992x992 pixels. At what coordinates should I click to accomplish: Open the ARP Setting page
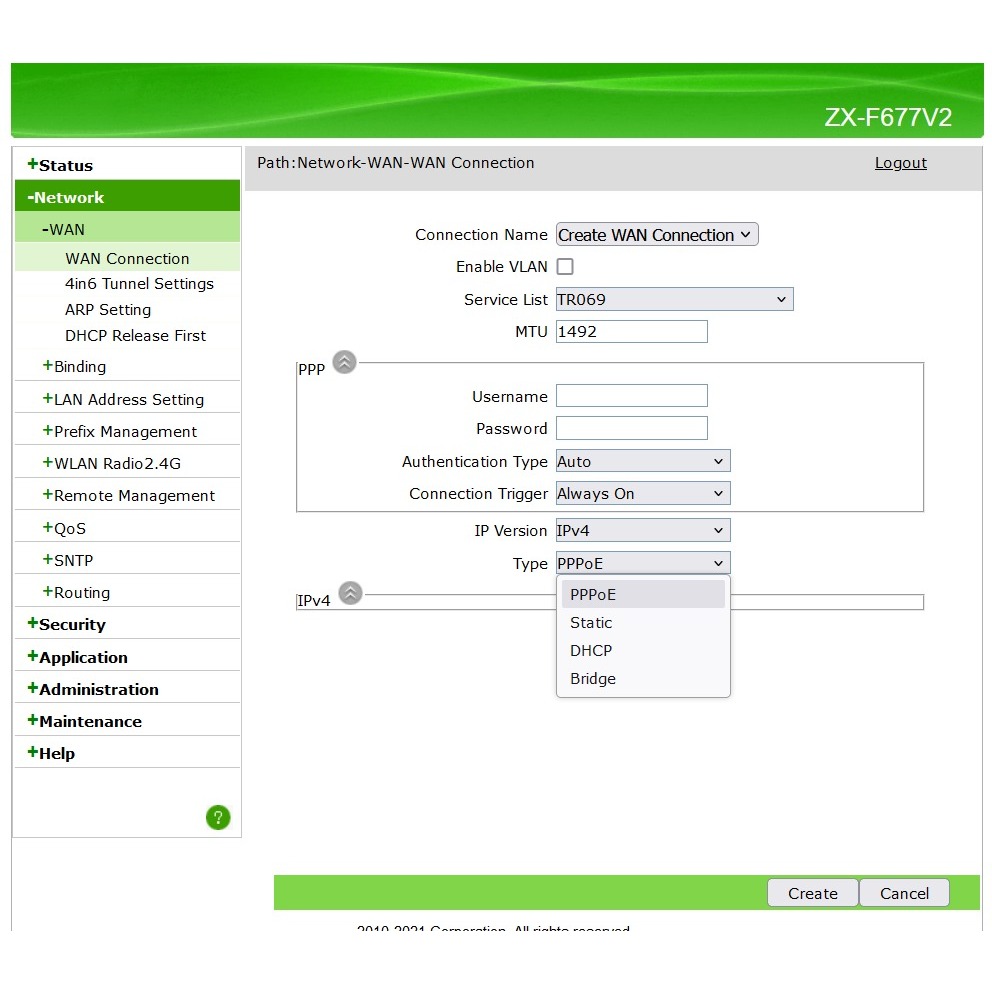tap(108, 310)
